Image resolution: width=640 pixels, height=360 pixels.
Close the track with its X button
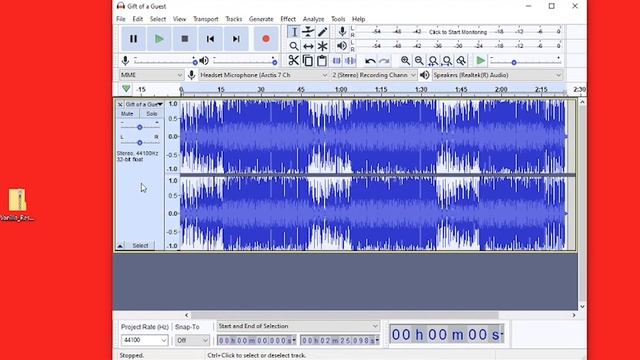click(120, 104)
